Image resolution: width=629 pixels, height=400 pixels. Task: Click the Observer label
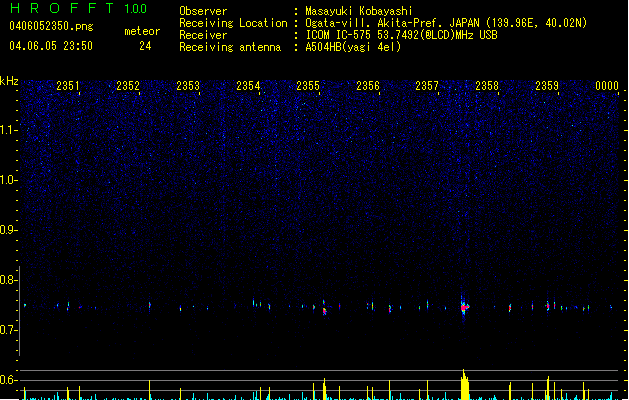(203, 11)
